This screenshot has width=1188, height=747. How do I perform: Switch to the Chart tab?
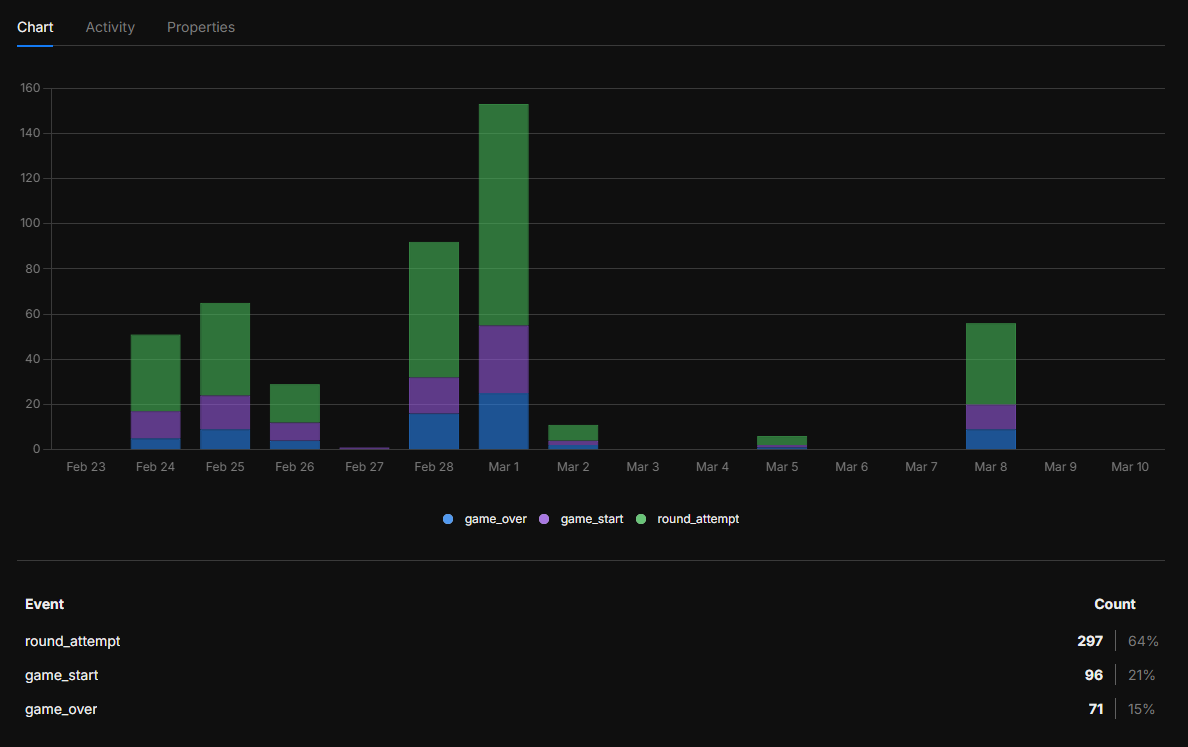[x=35, y=27]
